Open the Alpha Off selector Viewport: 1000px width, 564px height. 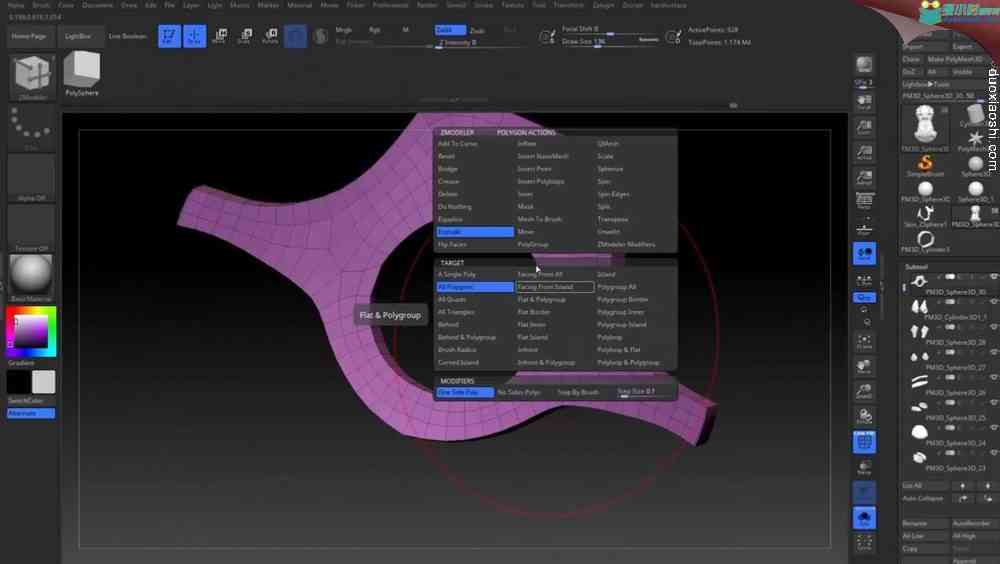[x=32, y=178]
